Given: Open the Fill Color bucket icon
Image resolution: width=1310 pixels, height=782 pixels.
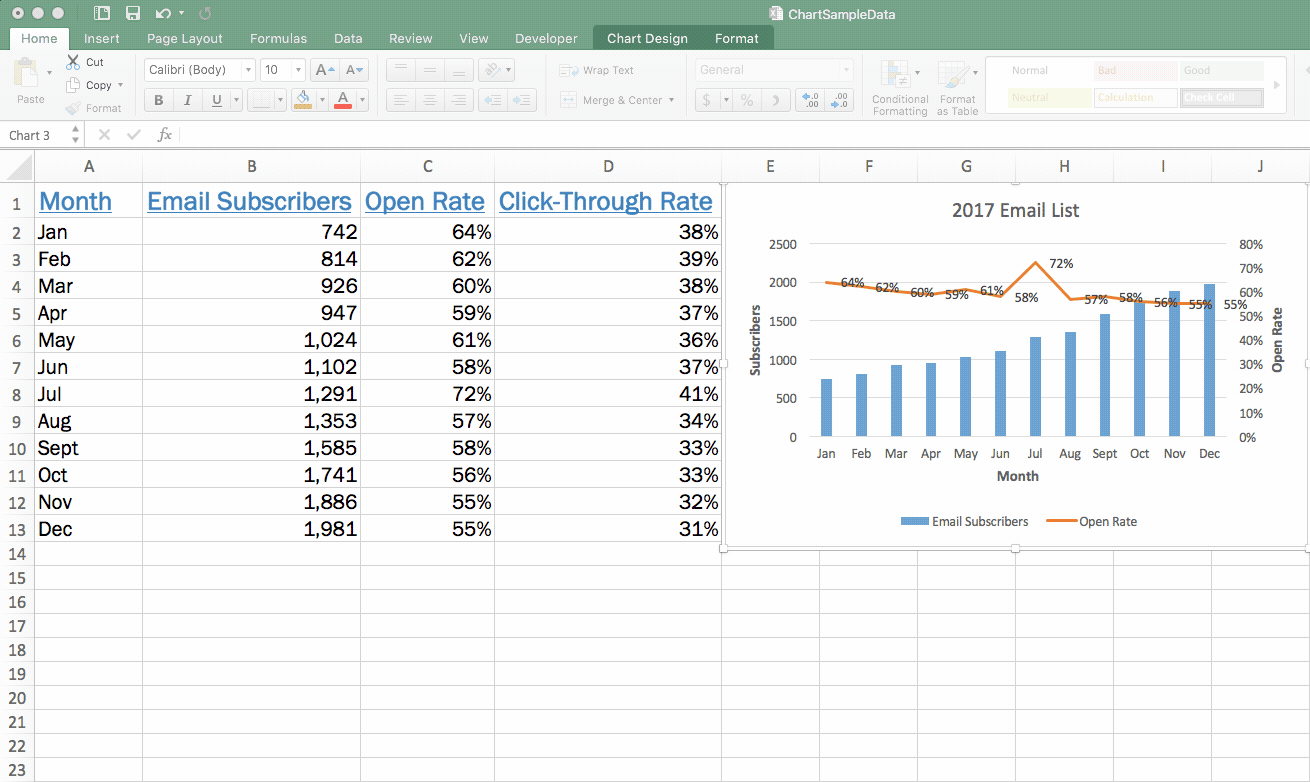Looking at the screenshot, I should 301,99.
